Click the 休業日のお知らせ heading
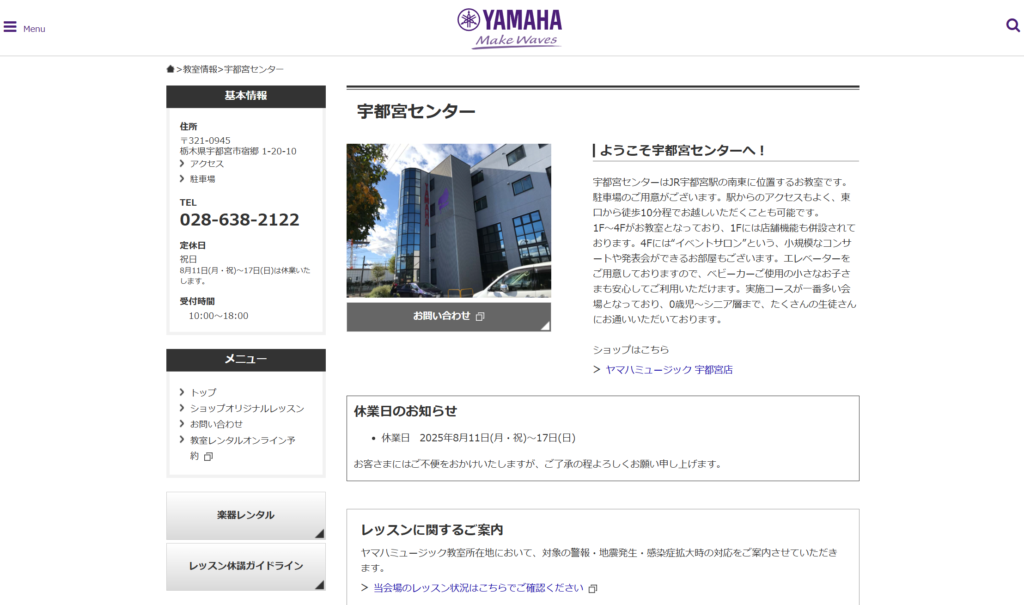The image size is (1024, 605). [x=405, y=411]
